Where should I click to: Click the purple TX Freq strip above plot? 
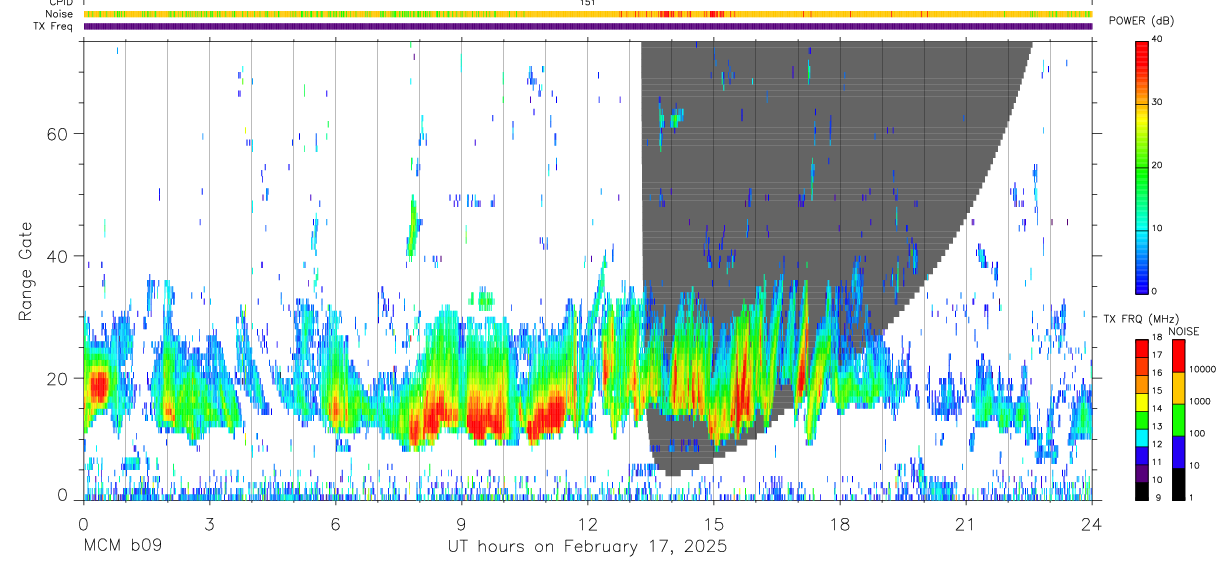click(588, 26)
